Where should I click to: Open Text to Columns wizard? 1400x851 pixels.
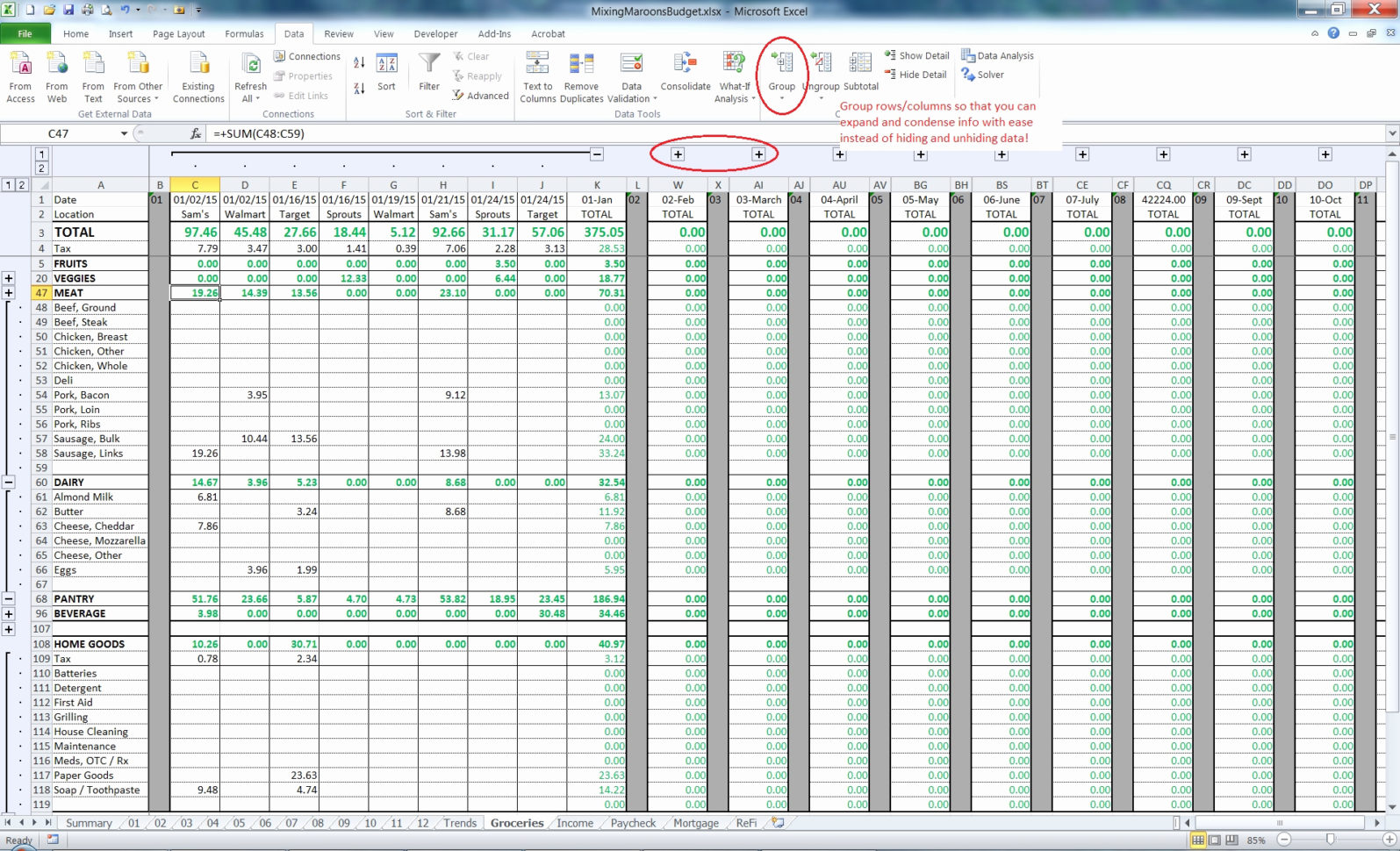[x=537, y=77]
